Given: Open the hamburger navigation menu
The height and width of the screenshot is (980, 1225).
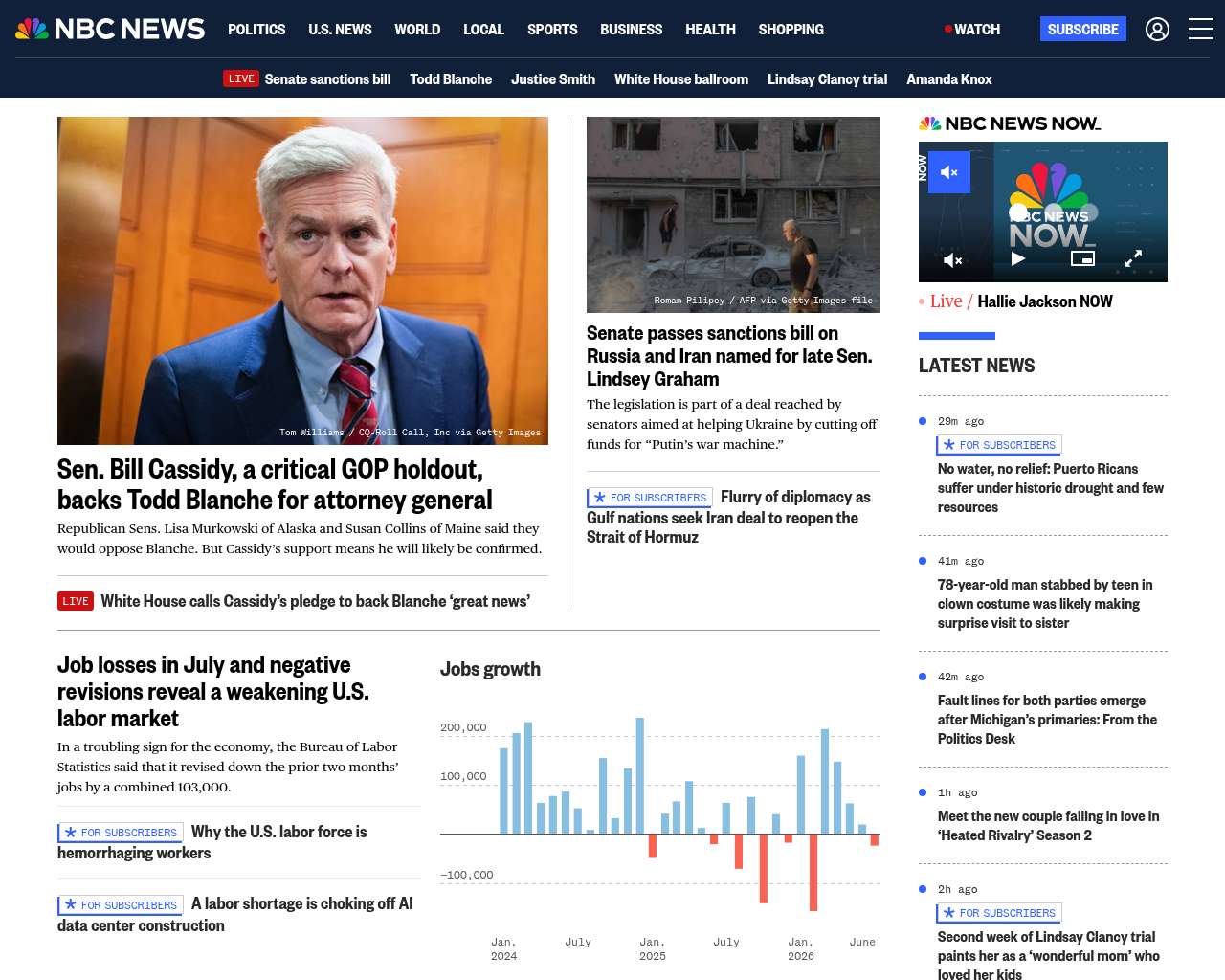Looking at the screenshot, I should pyautogui.click(x=1200, y=30).
